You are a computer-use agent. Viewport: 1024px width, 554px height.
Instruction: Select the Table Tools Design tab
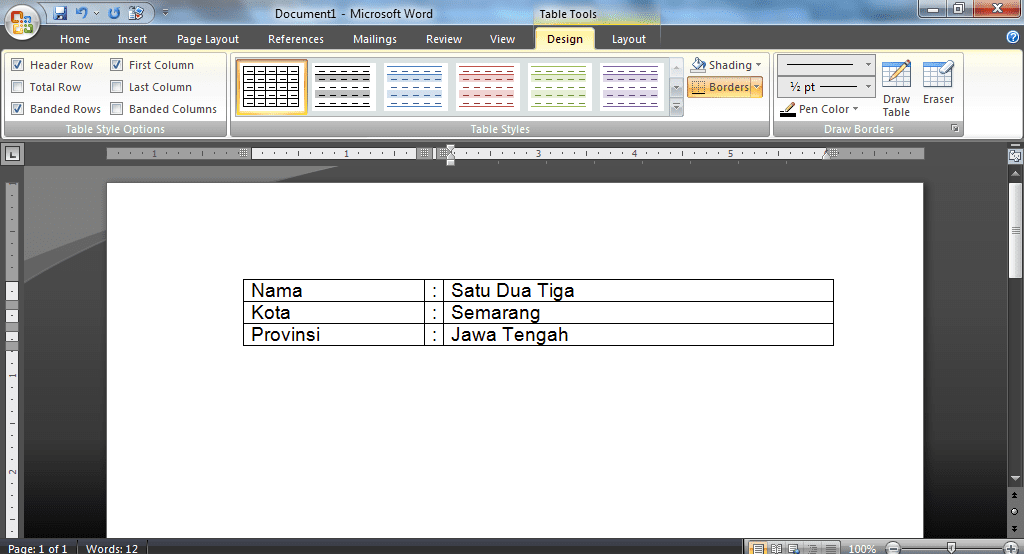point(565,39)
